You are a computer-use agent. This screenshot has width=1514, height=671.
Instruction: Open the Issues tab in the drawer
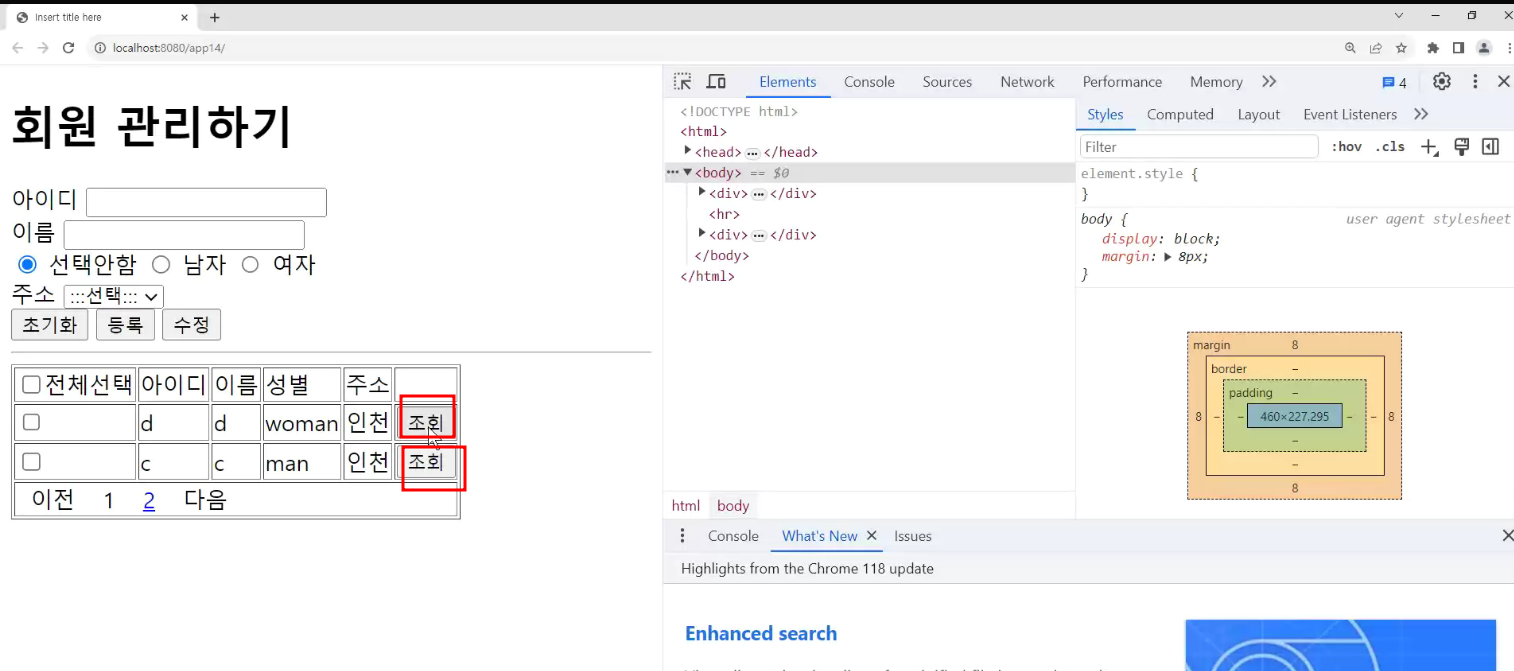tap(913, 536)
